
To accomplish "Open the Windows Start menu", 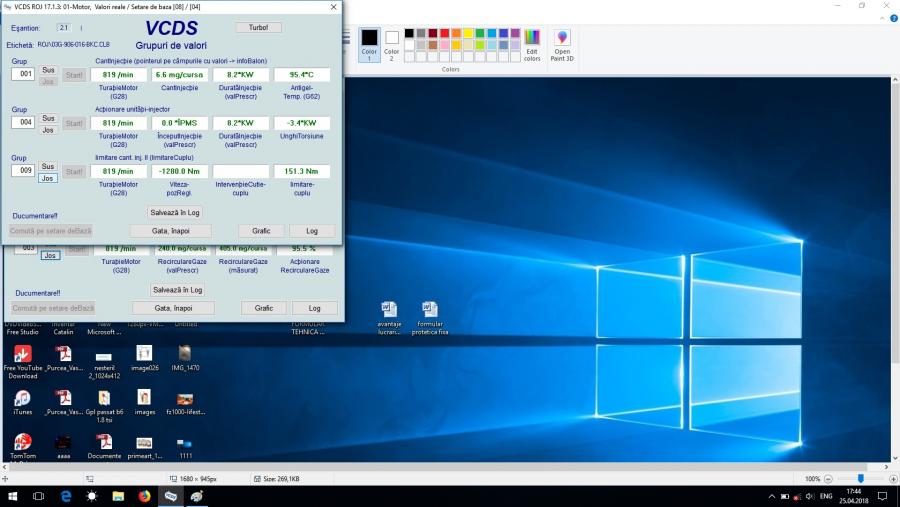I will 13,496.
